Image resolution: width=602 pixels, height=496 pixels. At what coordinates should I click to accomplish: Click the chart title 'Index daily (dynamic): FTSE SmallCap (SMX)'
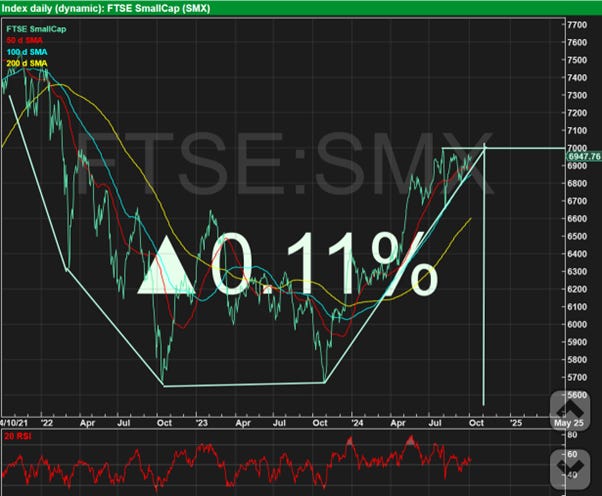pyautogui.click(x=106, y=8)
